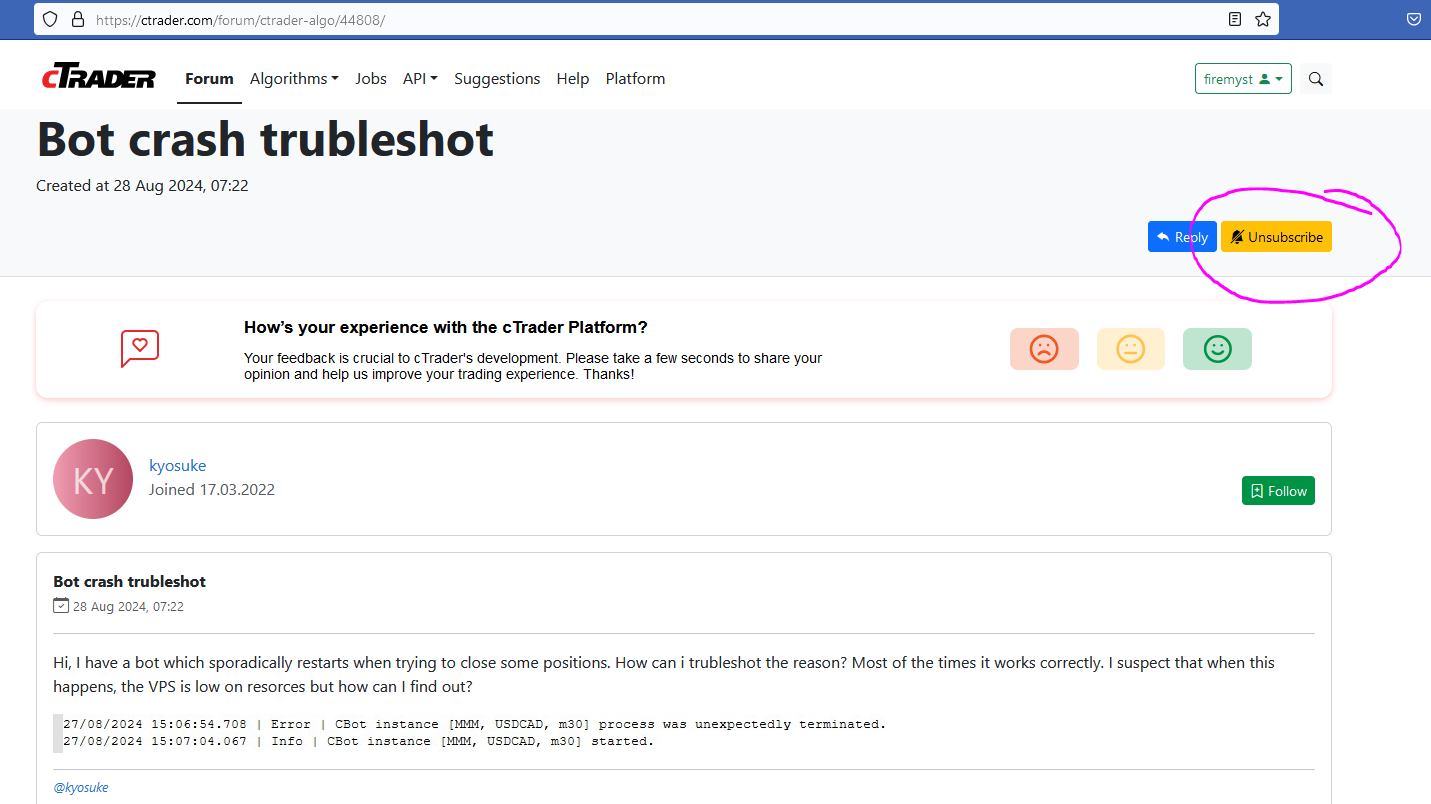Click the shield tracking protection icon
This screenshot has height=804, width=1431.
[51, 19]
